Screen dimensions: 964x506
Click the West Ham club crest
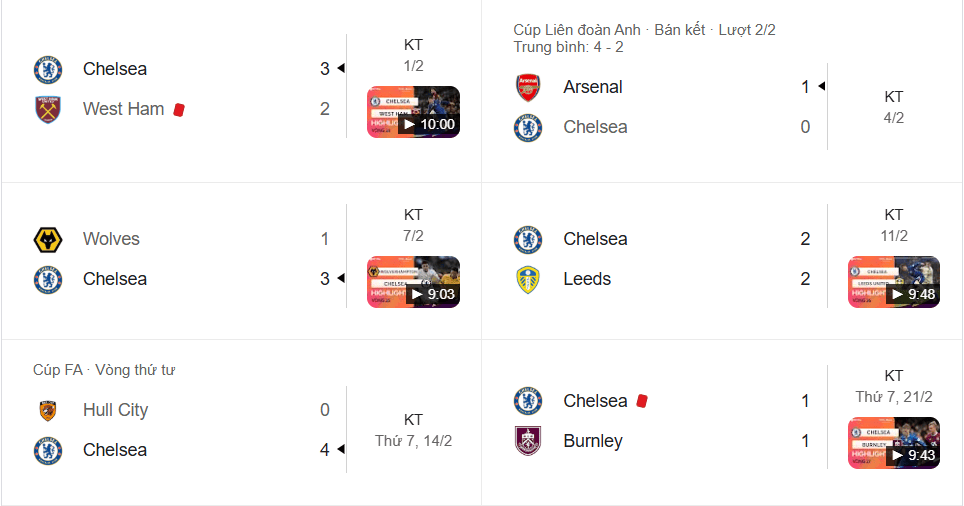click(x=47, y=109)
